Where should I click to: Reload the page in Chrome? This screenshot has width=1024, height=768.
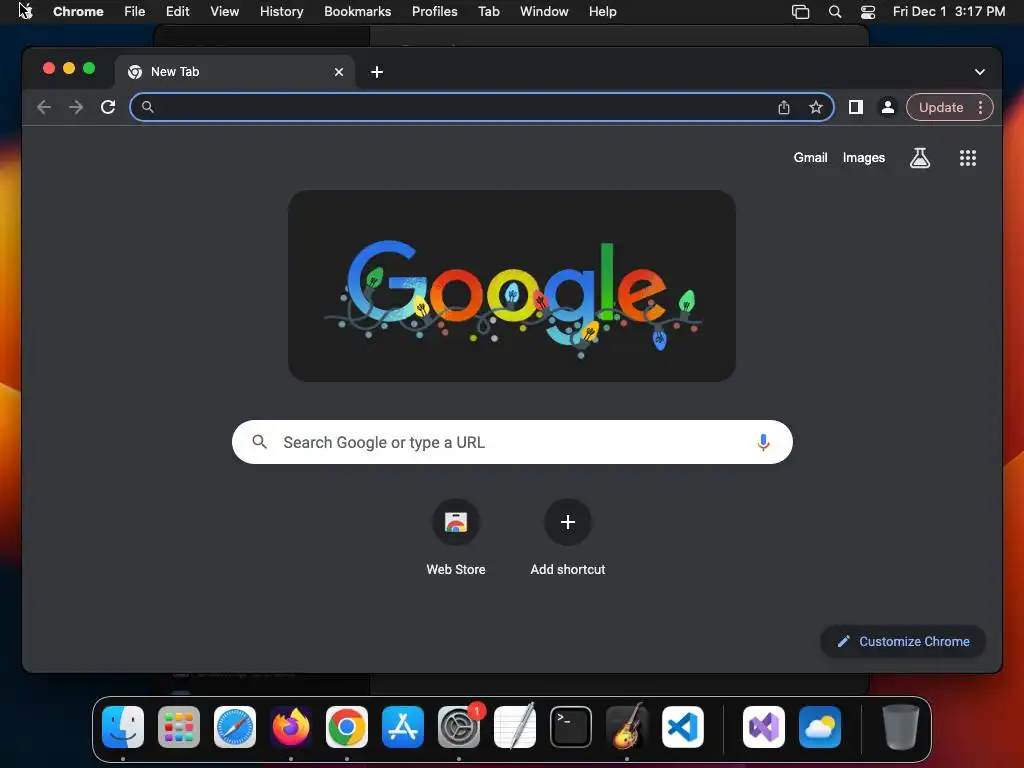108,107
